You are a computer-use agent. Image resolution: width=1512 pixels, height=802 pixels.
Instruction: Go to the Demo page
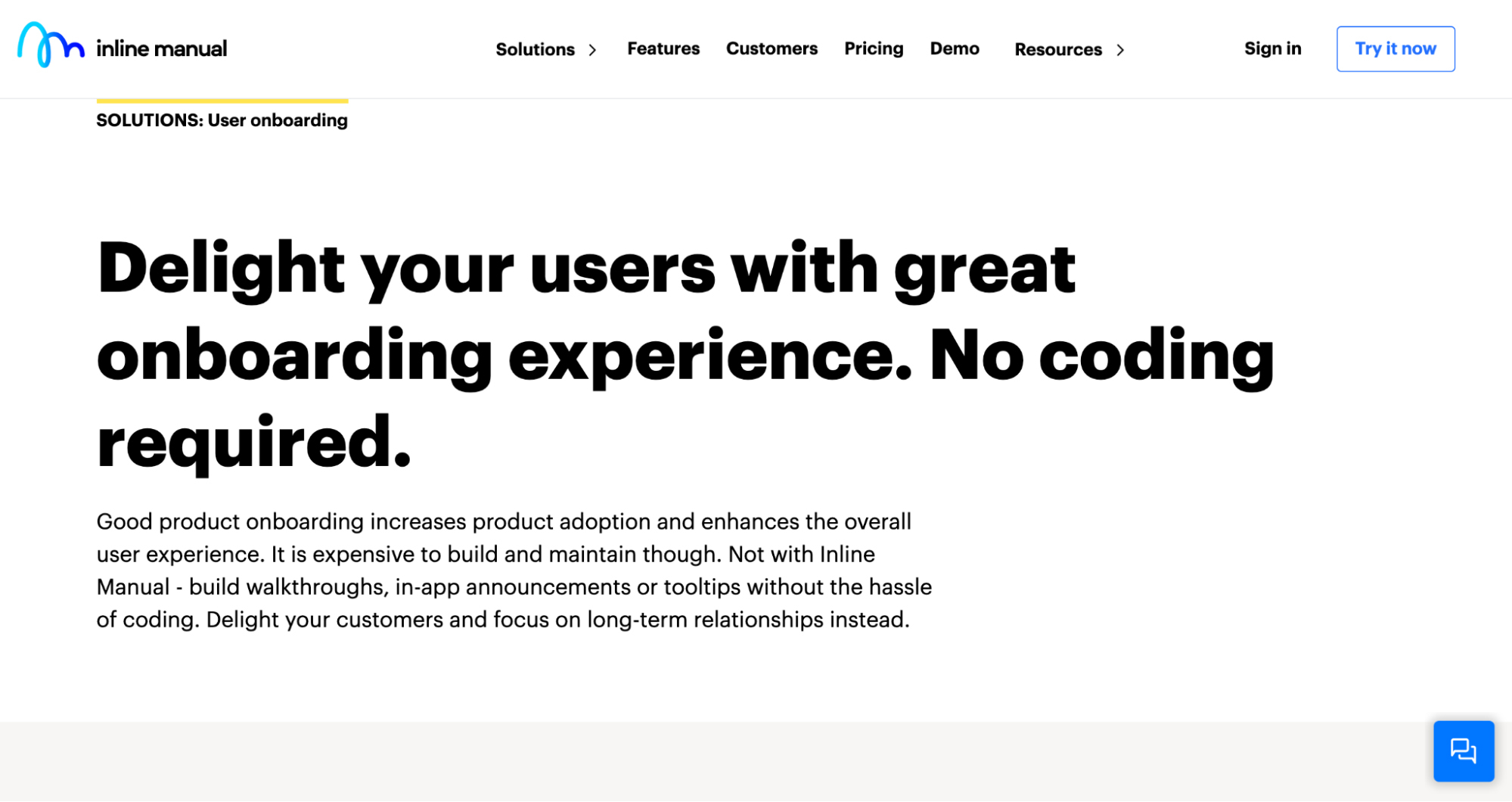pyautogui.click(x=955, y=48)
